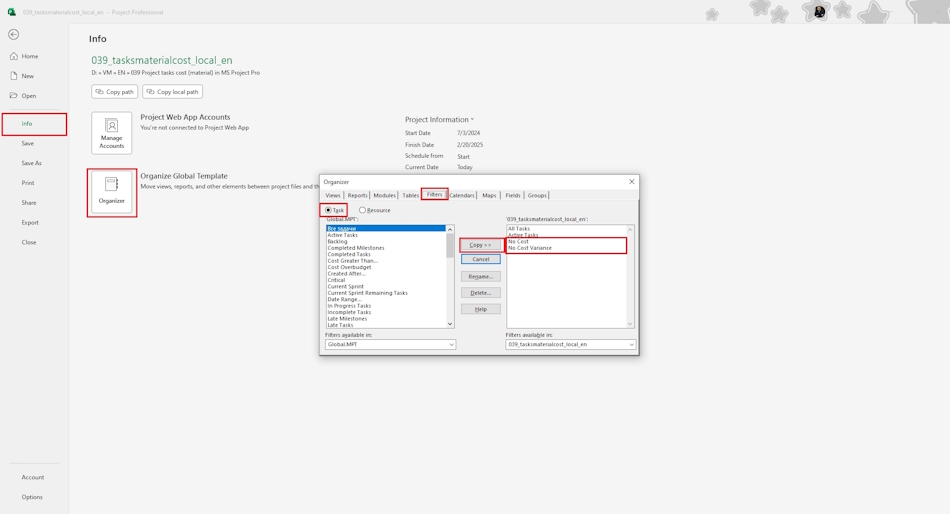Open the 039_tasksmaterialcost_local_en filters available dropdown
Image resolution: width=950 pixels, height=514 pixels.
tap(631, 344)
